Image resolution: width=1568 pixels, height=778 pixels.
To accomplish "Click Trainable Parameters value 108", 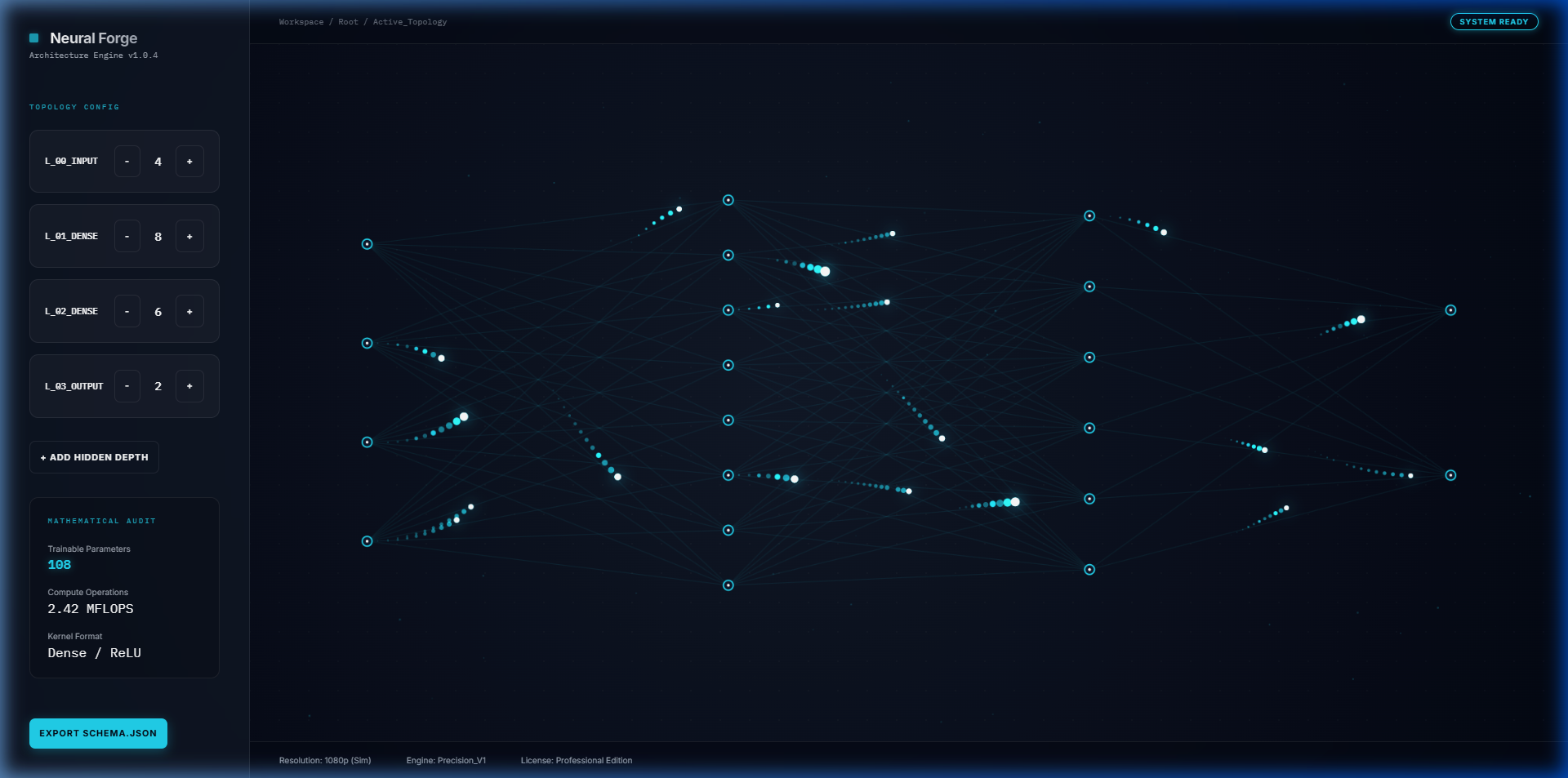I will click(x=60, y=565).
